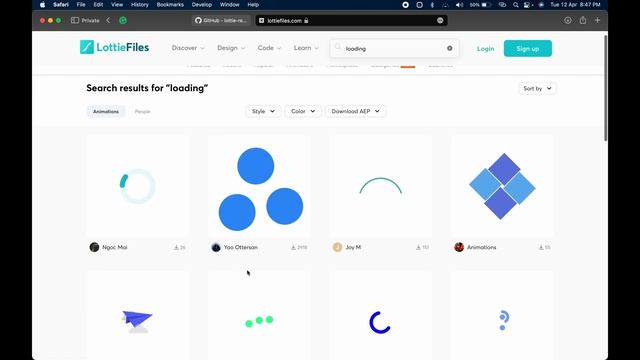
Task: Click the page options icon in address bar
Action: click(x=440, y=20)
